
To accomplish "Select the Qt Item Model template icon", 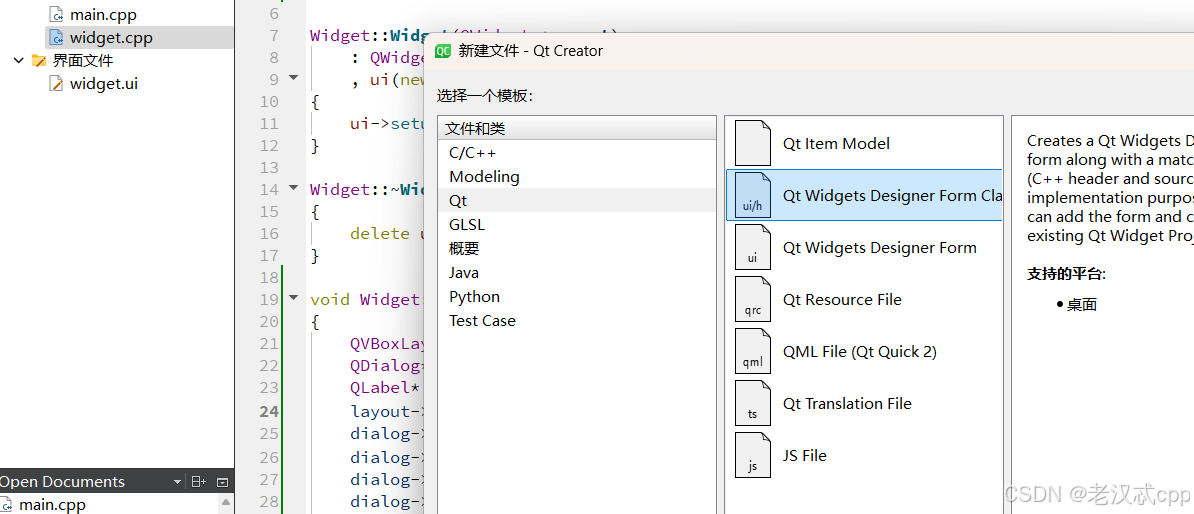I will click(x=752, y=144).
